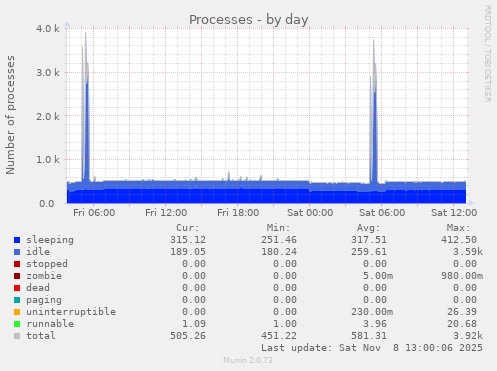This screenshot has width=497, height=371.
Task: Click the 'Sat 00:00' x-axis label
Action: click(310, 213)
